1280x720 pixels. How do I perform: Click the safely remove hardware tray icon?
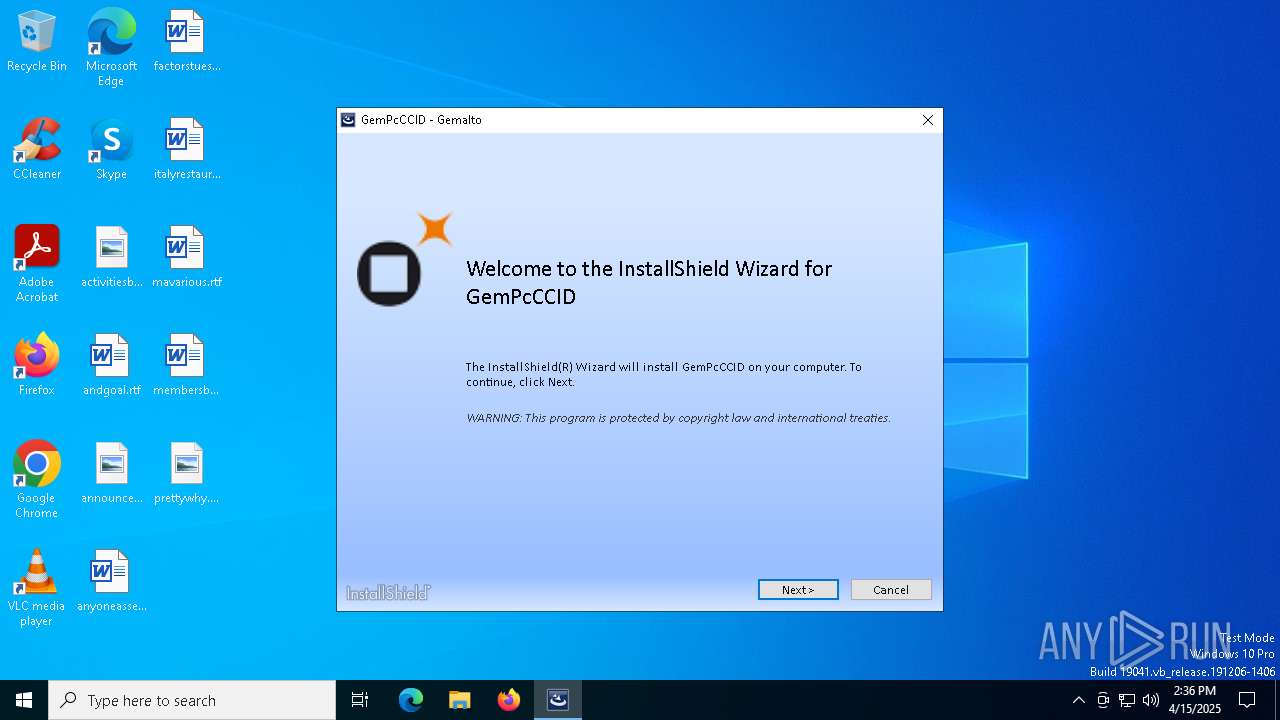point(1103,700)
